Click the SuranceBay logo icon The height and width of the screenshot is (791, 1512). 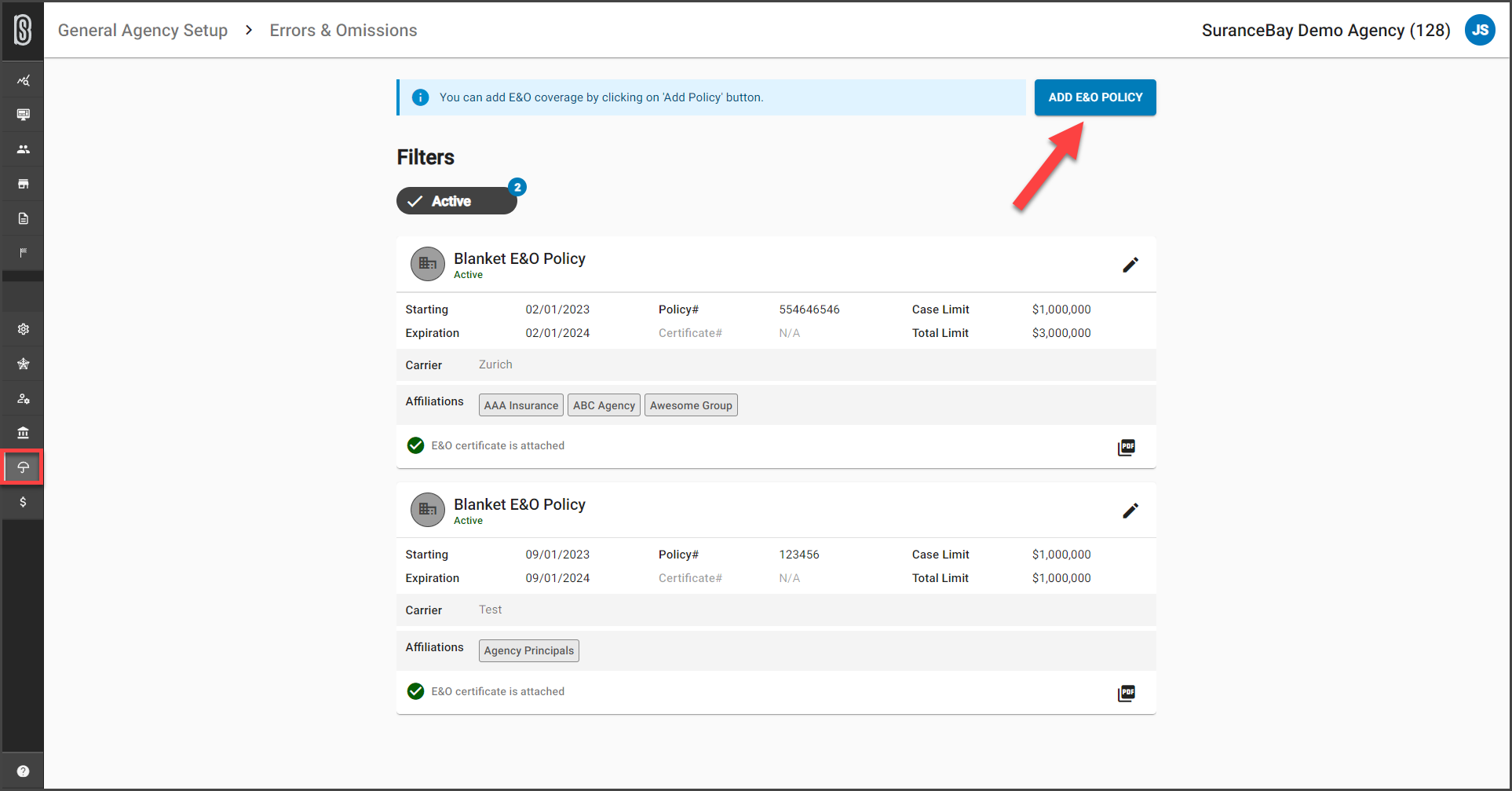[23, 30]
